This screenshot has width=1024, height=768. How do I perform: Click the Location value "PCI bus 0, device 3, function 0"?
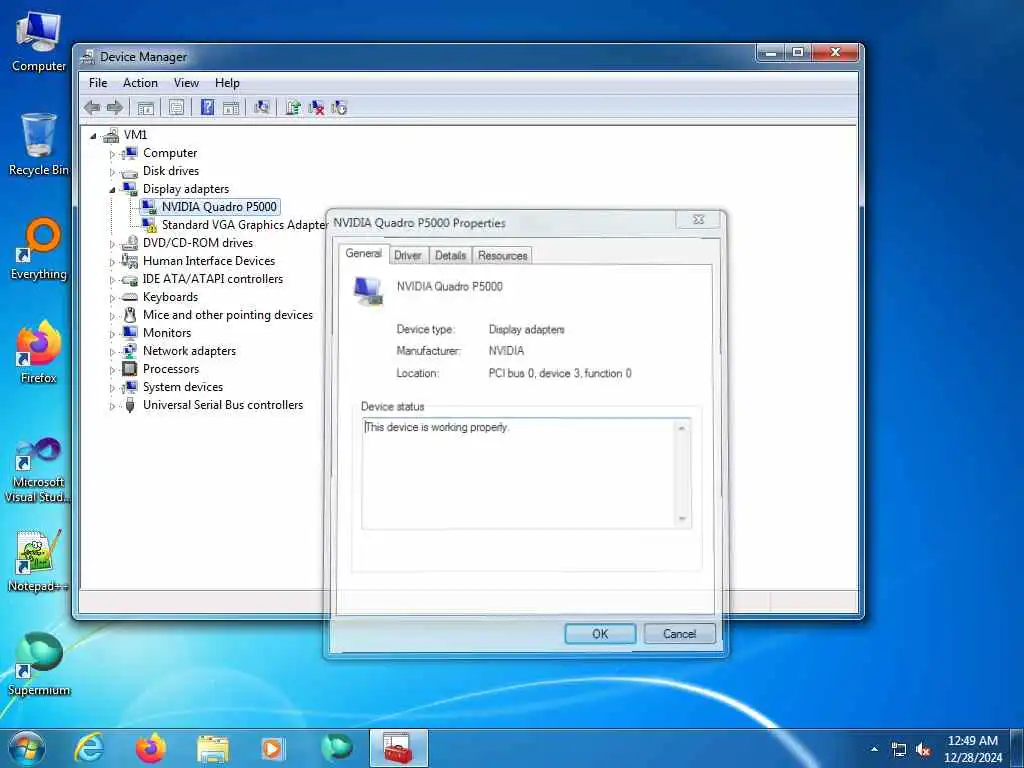[x=560, y=374]
